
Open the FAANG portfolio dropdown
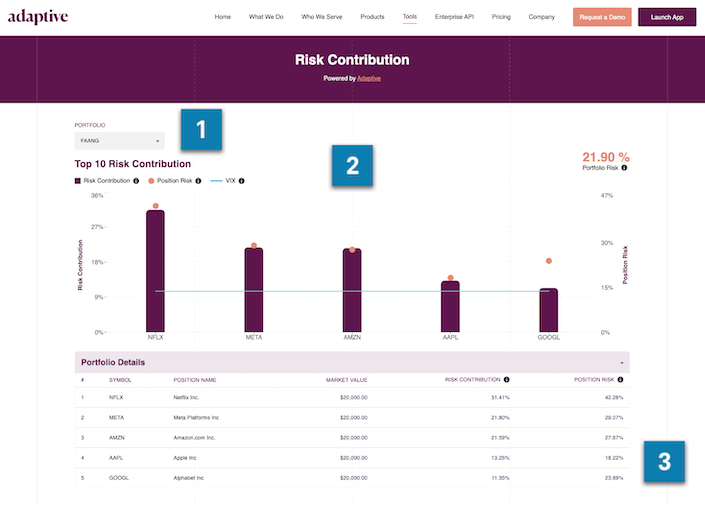pyautogui.click(x=120, y=141)
